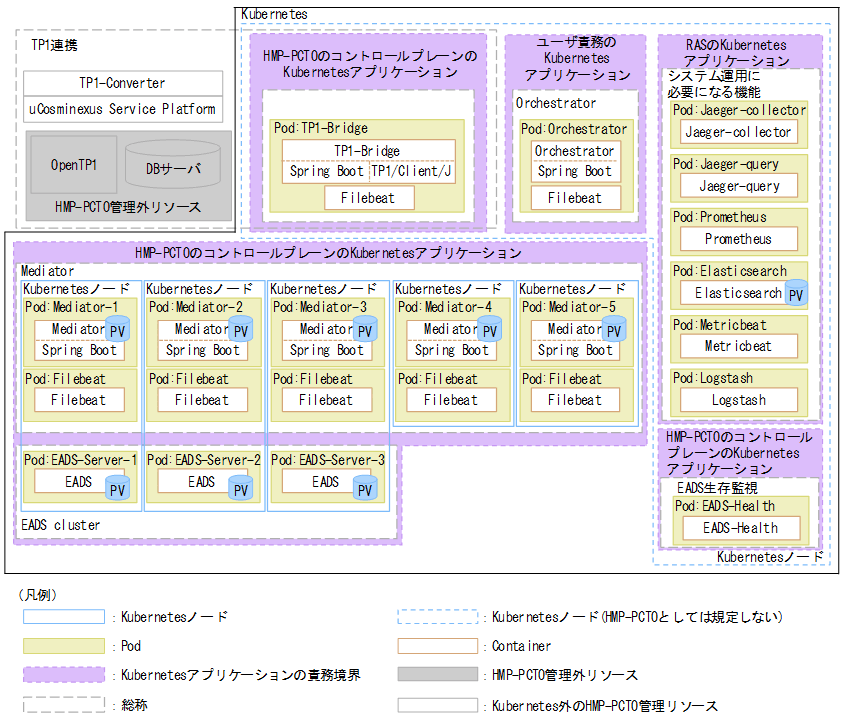
Task: Select the PV icon on Mediator-1
Action: point(117,329)
